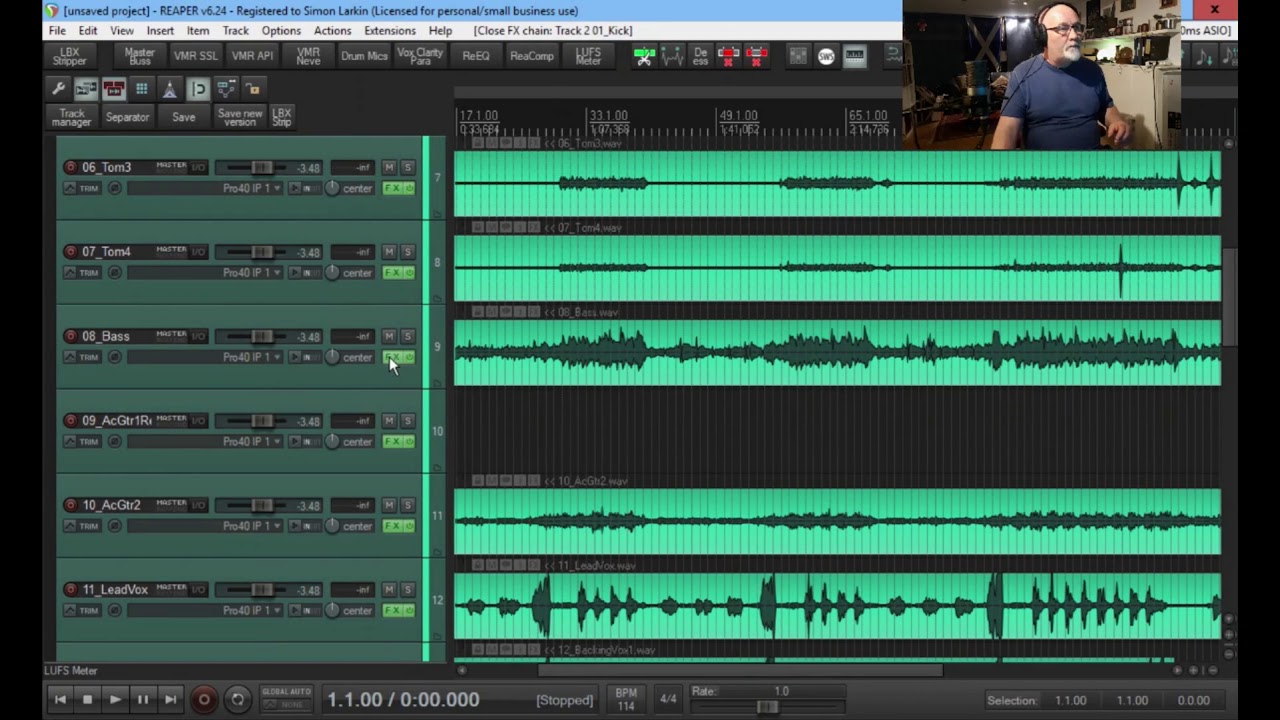Adjust the playback Rate slider

point(767,707)
